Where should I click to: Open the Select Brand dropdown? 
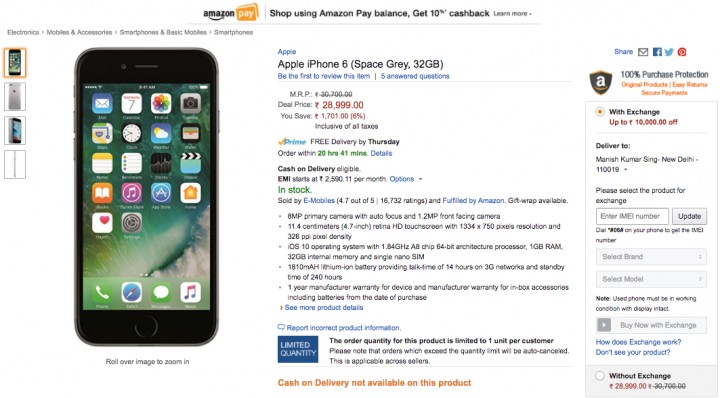point(651,257)
